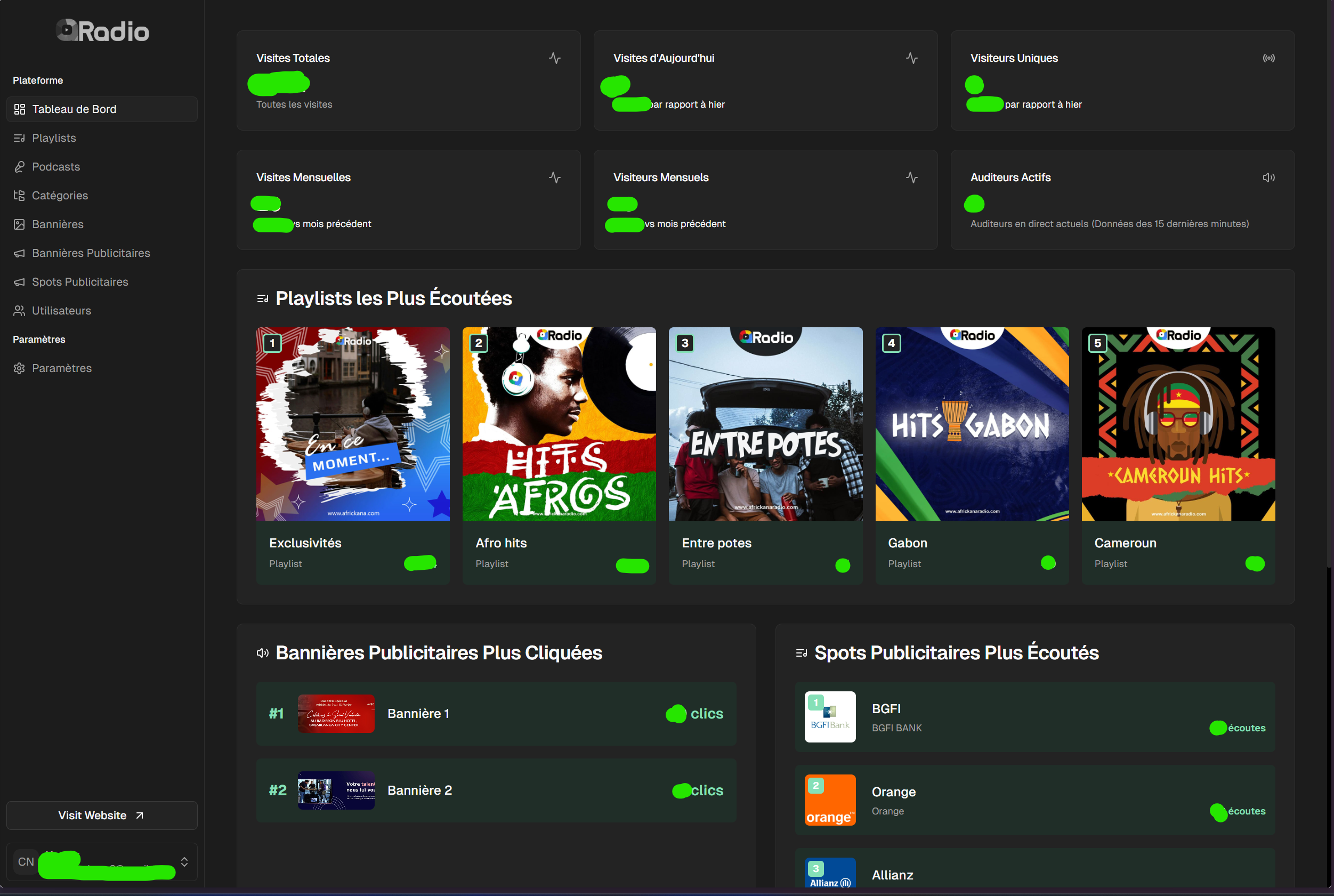1334x896 pixels.
Task: Click the waveform icon on Visiteurs Mensuels
Action: point(912,177)
